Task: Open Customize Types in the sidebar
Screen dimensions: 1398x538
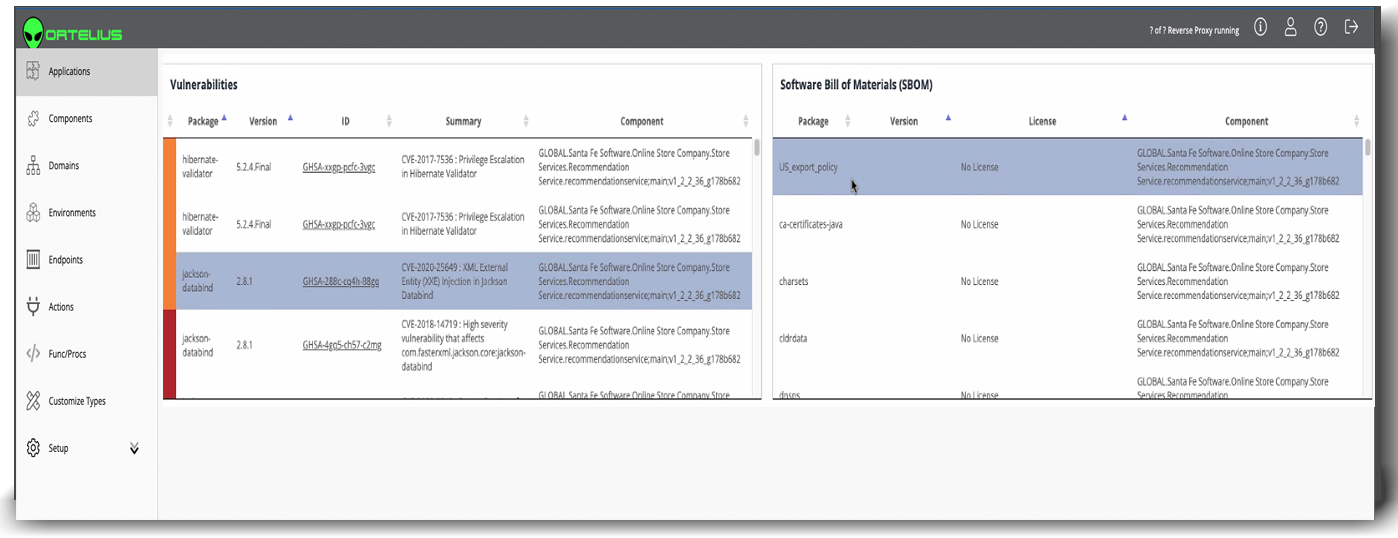Action: coord(77,401)
